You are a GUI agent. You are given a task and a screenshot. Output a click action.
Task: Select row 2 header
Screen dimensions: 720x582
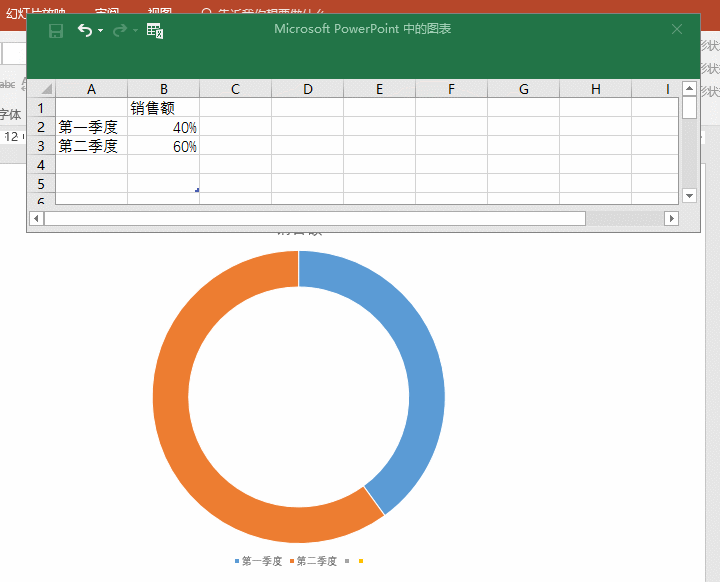pos(41,127)
